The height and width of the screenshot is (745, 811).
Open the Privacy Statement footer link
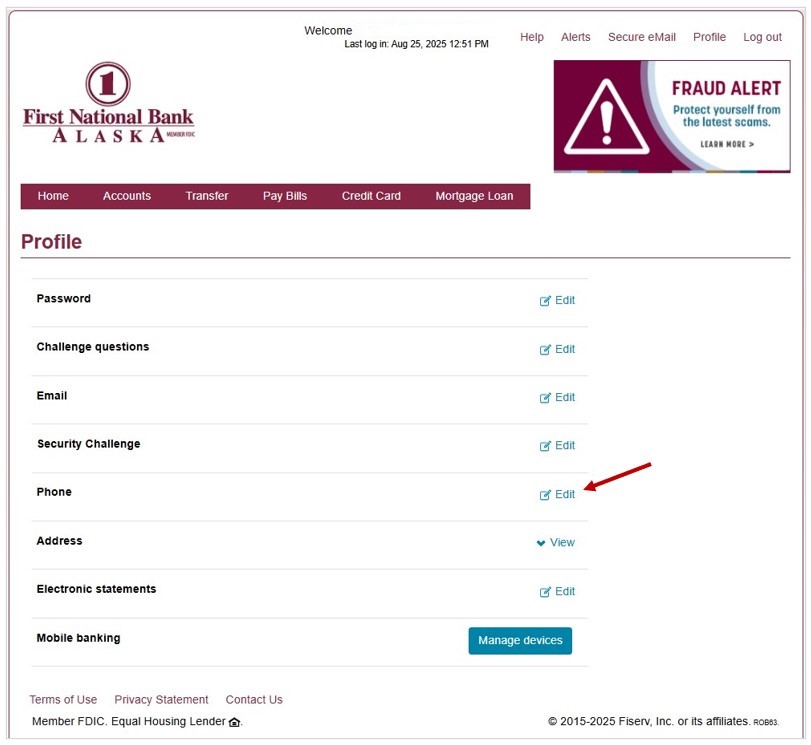[x=161, y=699]
